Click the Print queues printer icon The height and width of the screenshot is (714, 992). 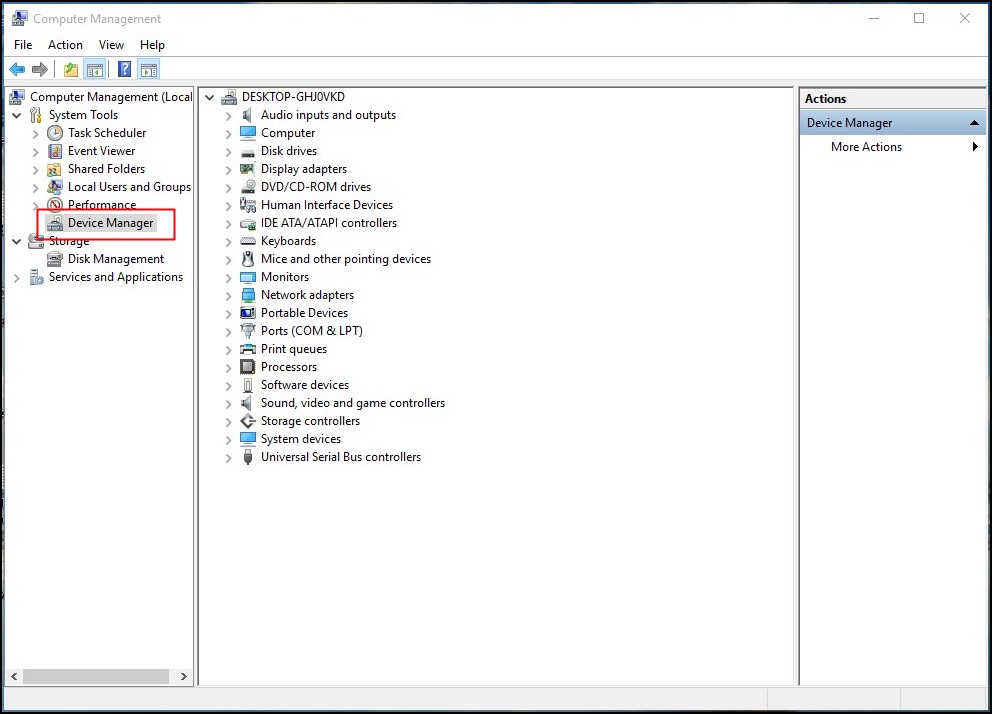coord(247,349)
